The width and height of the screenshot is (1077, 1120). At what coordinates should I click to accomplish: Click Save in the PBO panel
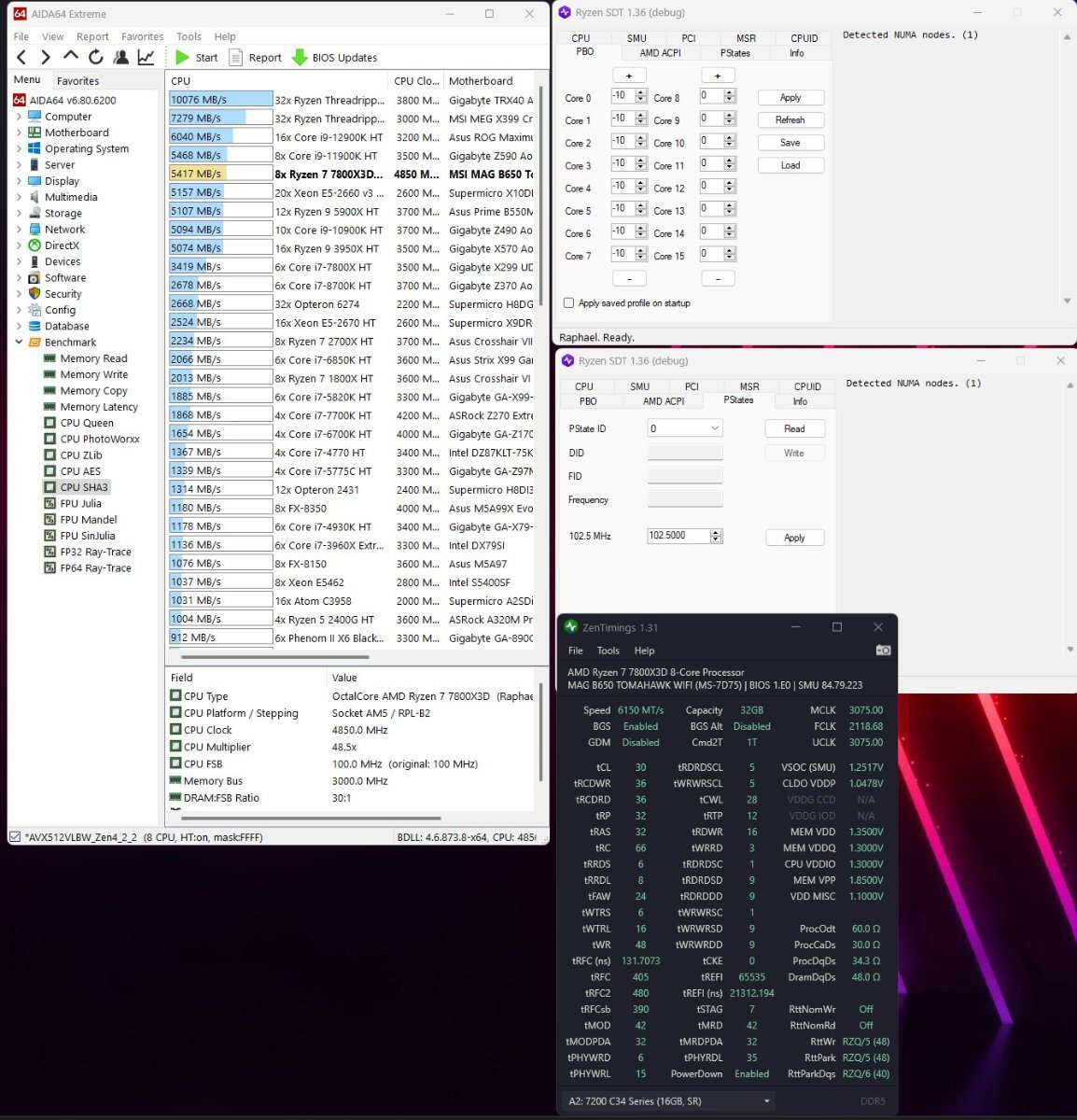pyautogui.click(x=790, y=143)
